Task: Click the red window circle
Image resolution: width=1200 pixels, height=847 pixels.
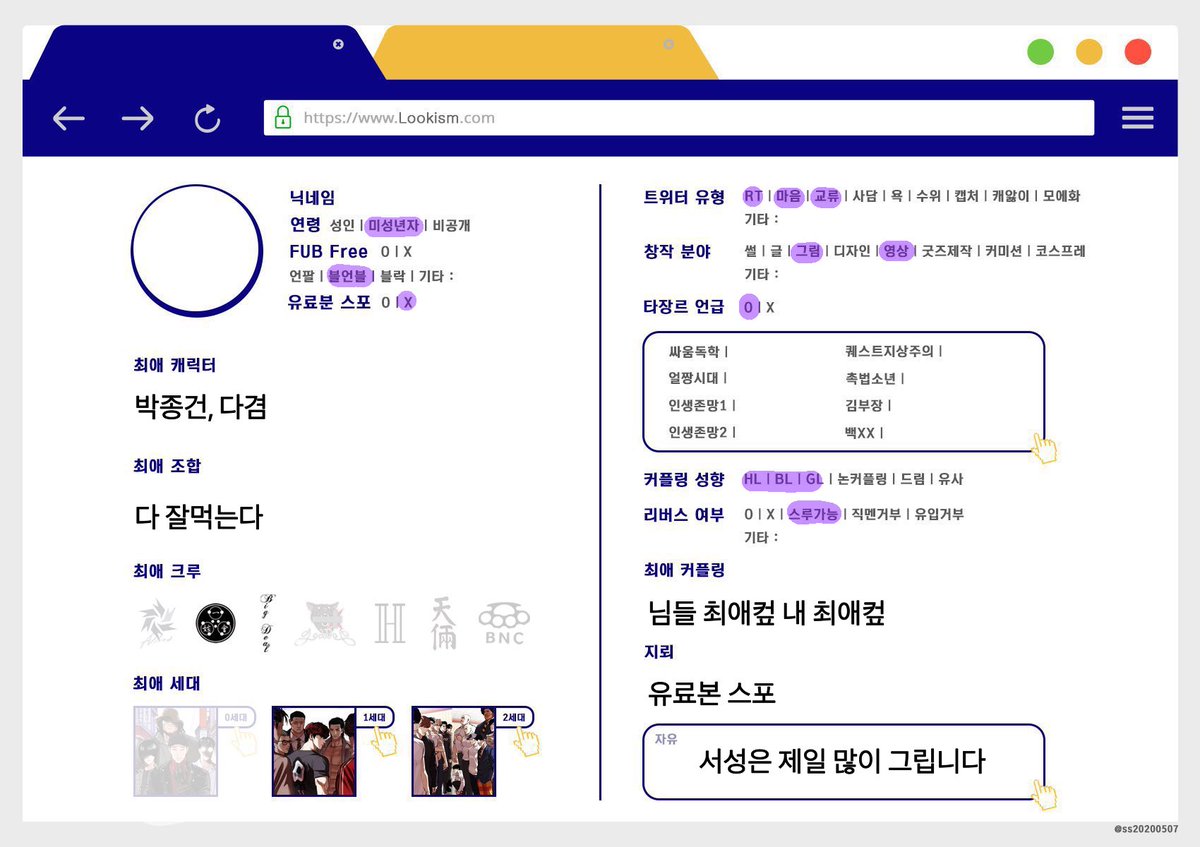Action: tap(1138, 52)
